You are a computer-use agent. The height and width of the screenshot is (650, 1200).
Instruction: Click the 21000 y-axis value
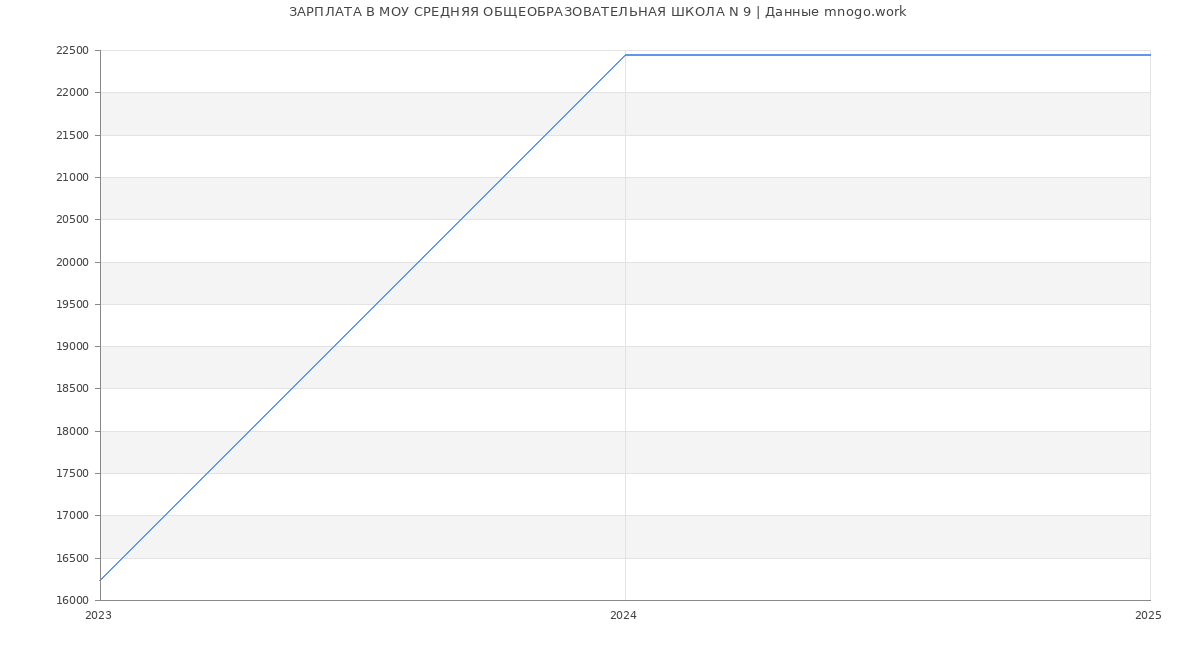coord(73,178)
